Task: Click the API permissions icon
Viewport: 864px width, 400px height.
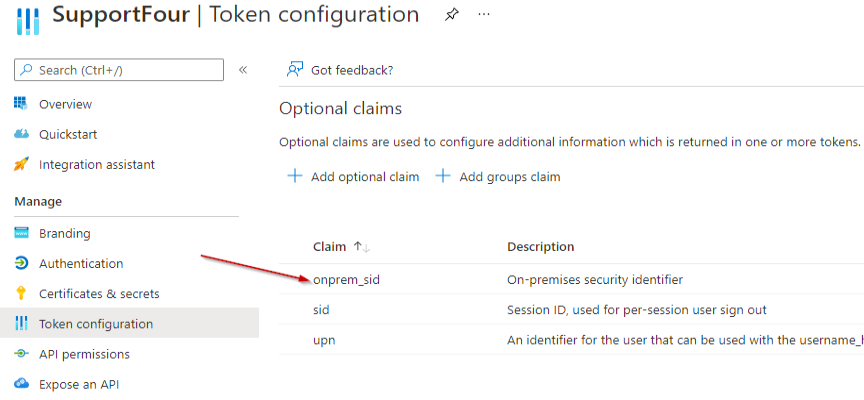Action: 20,354
